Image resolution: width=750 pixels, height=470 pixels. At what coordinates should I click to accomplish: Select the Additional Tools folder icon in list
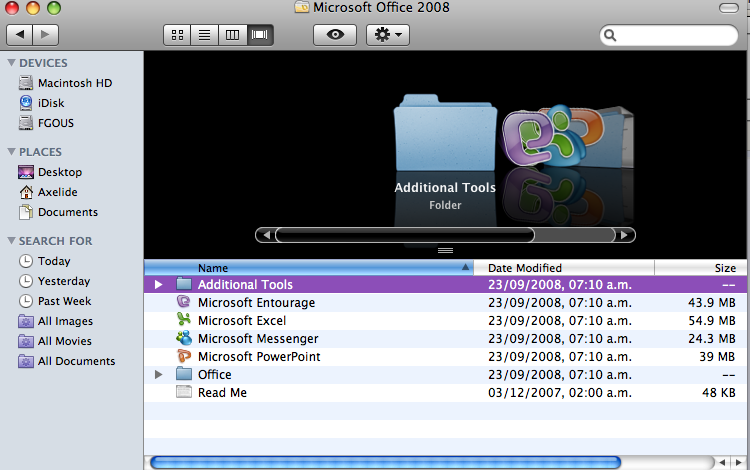click(184, 284)
